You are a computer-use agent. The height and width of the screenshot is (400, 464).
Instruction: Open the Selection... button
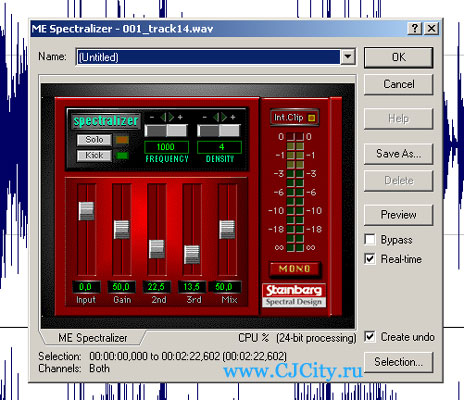[x=399, y=362]
